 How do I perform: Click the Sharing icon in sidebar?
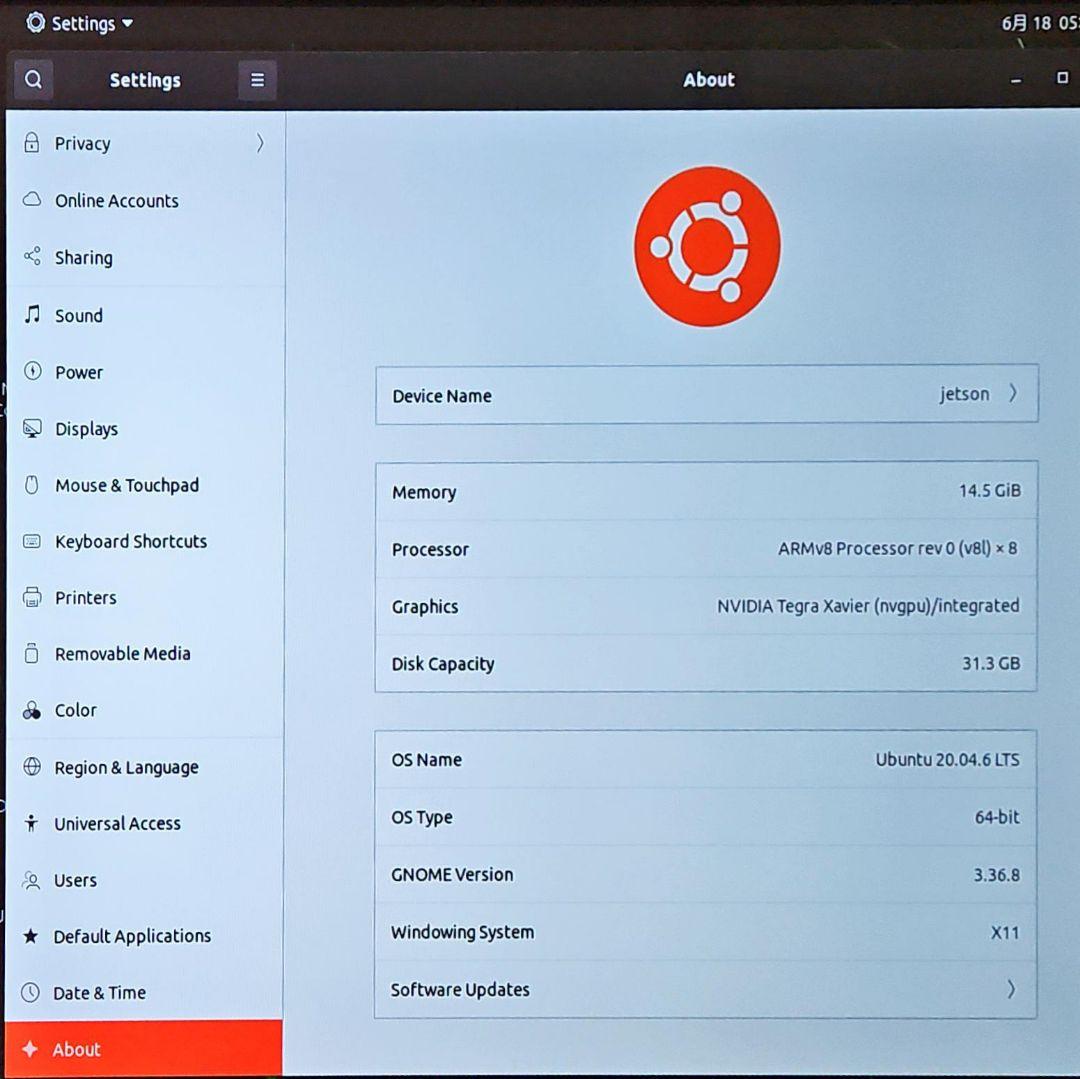click(32, 256)
